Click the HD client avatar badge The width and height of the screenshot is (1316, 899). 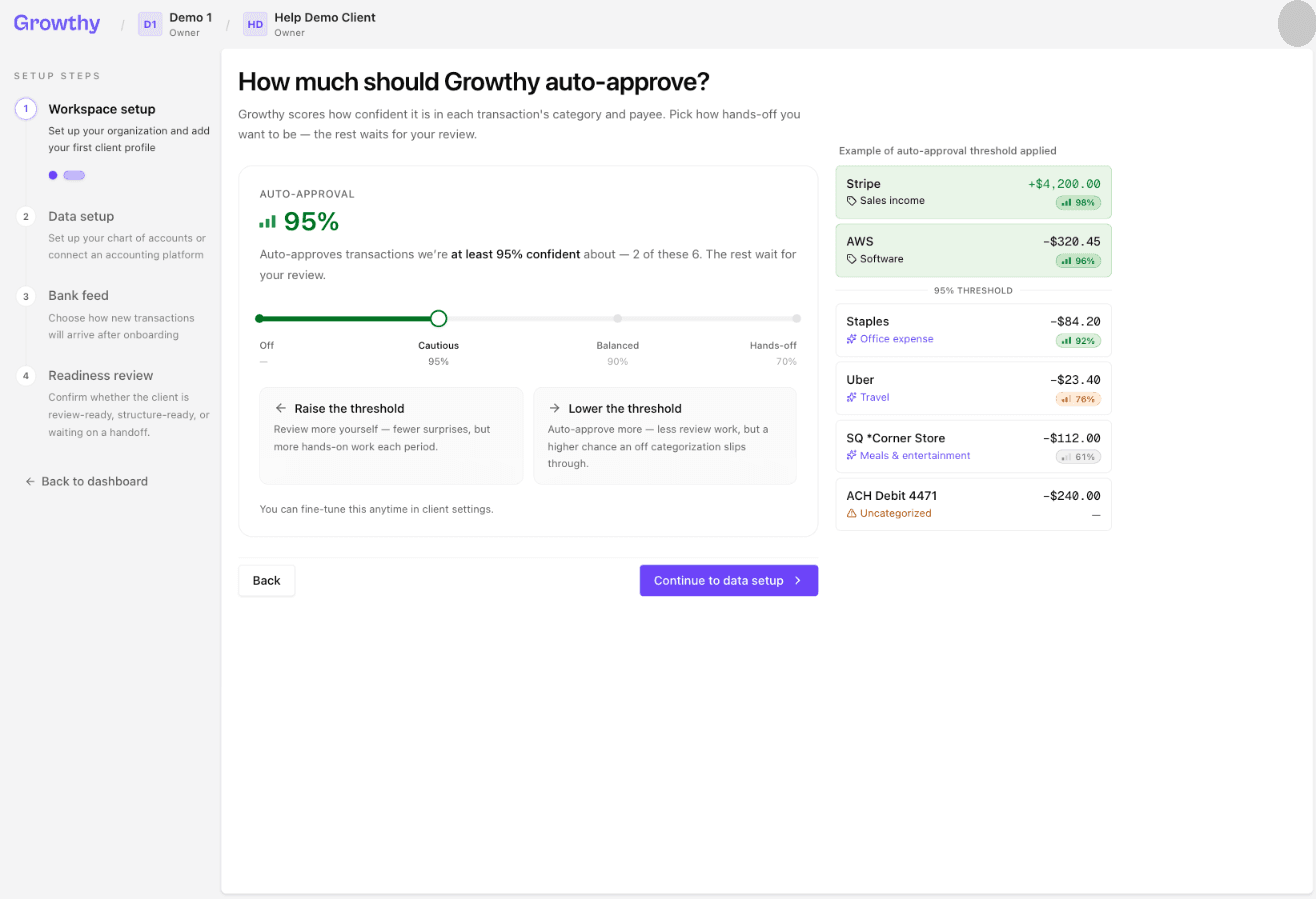point(255,25)
